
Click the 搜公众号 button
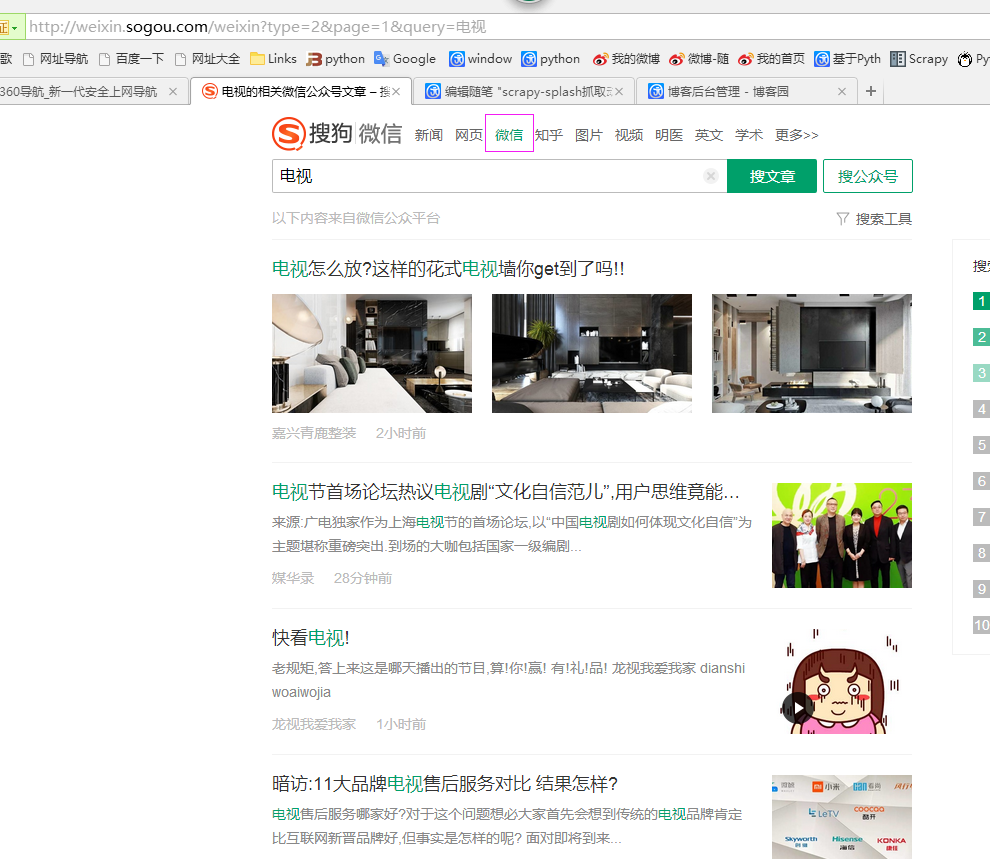tap(868, 176)
